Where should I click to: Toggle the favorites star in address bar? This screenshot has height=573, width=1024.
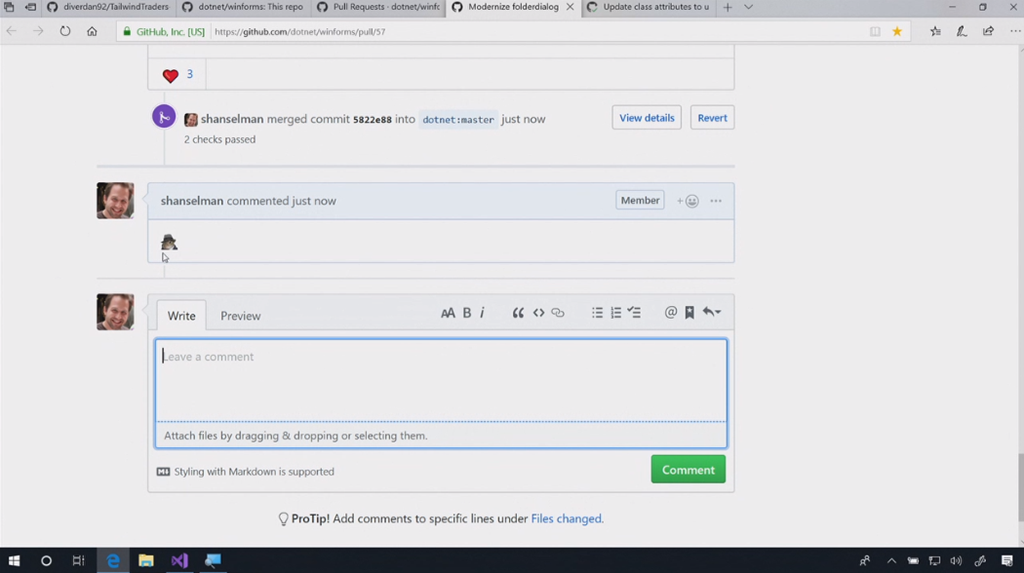coord(897,31)
